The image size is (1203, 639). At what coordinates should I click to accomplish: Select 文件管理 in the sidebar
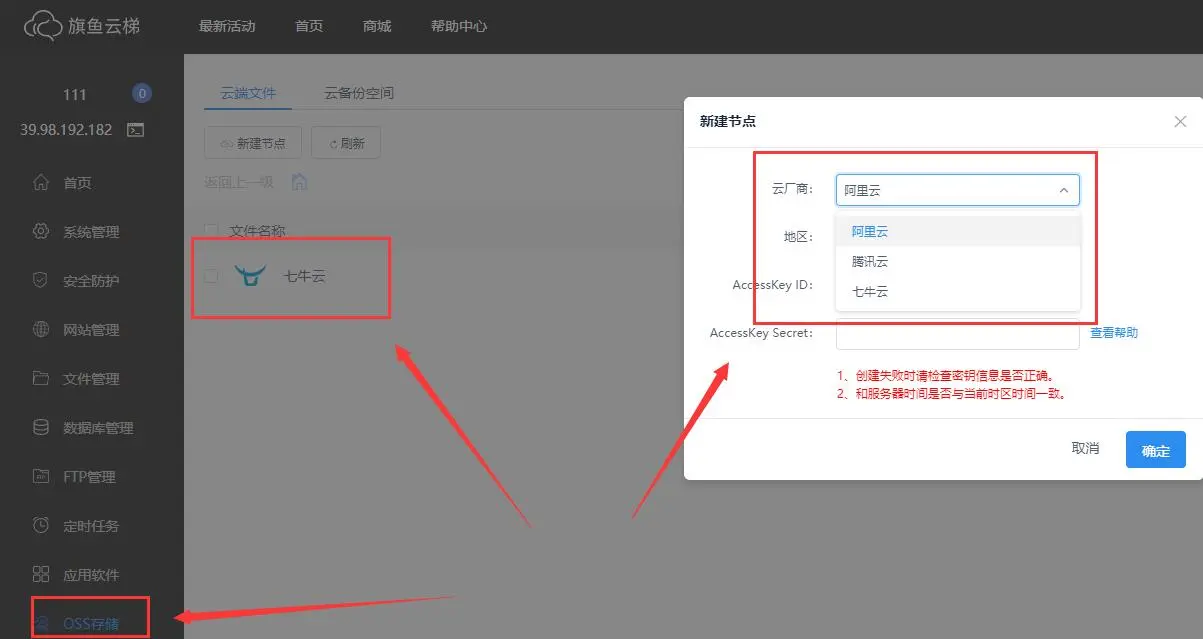(91, 379)
